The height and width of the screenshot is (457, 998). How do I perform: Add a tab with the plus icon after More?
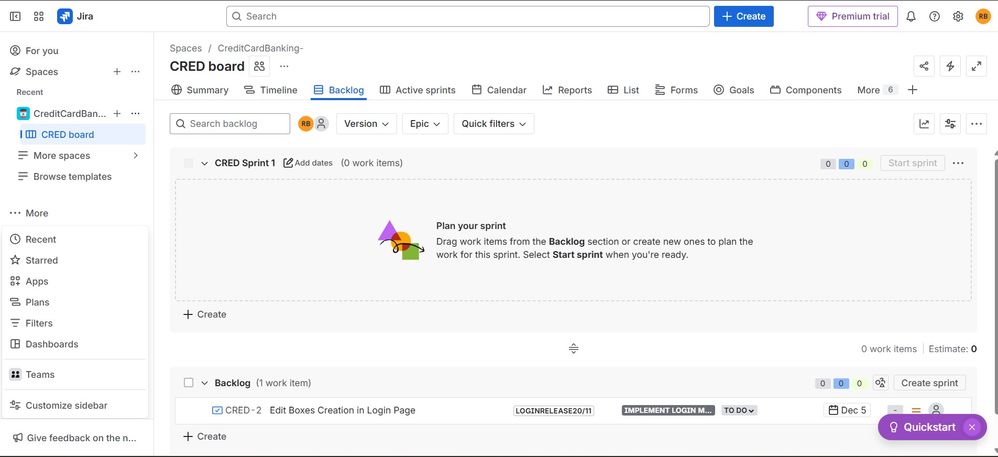(912, 90)
